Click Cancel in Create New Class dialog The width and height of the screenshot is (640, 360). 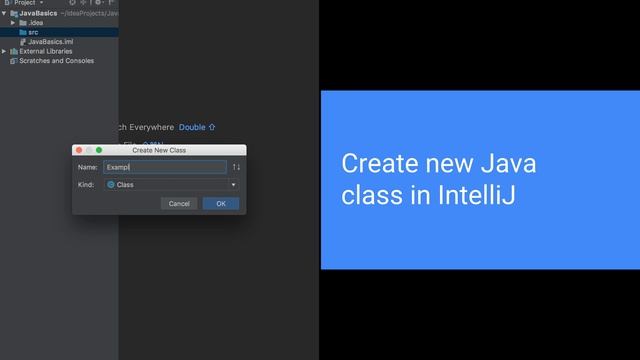pyautogui.click(x=179, y=204)
